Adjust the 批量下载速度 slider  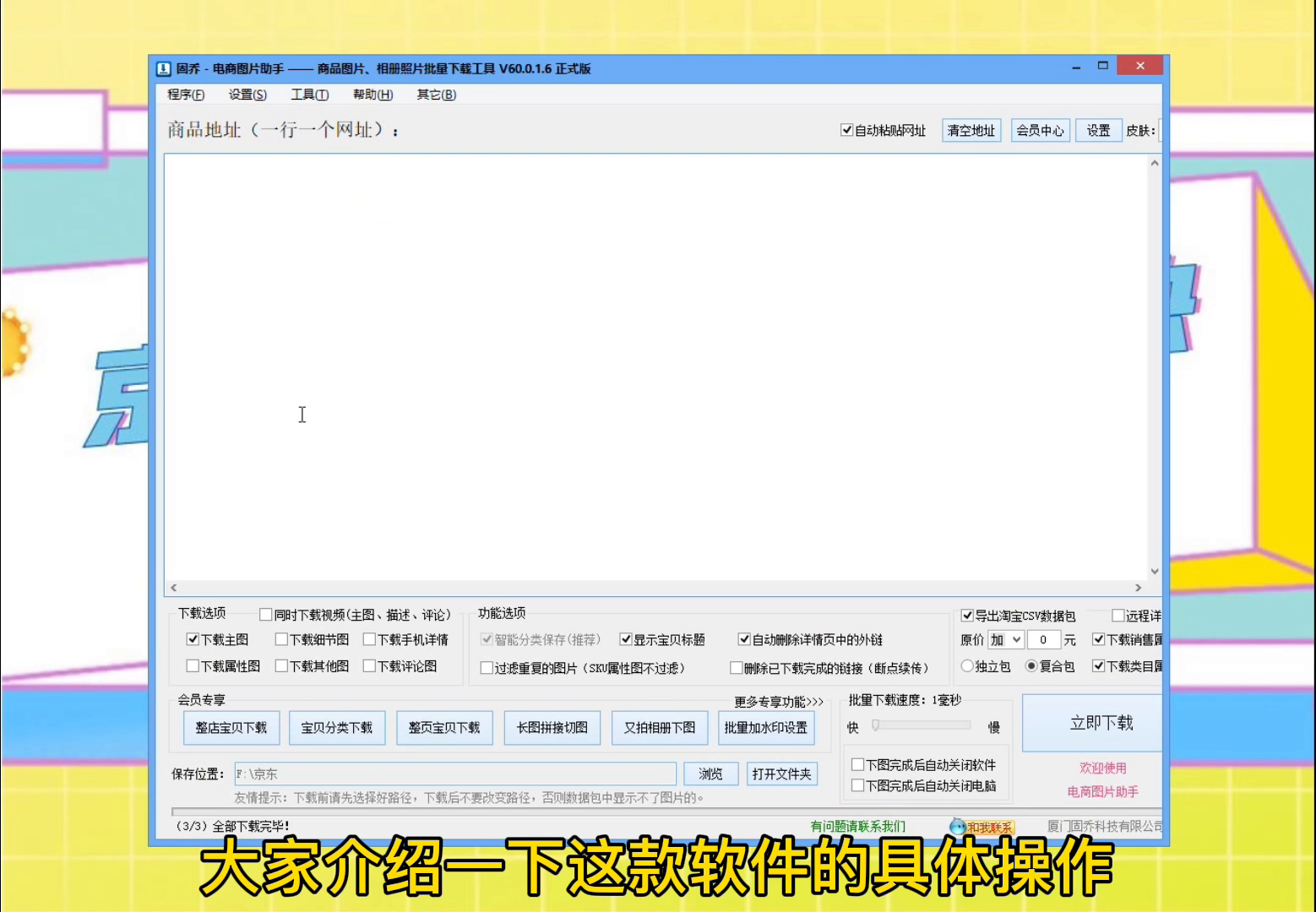877,725
